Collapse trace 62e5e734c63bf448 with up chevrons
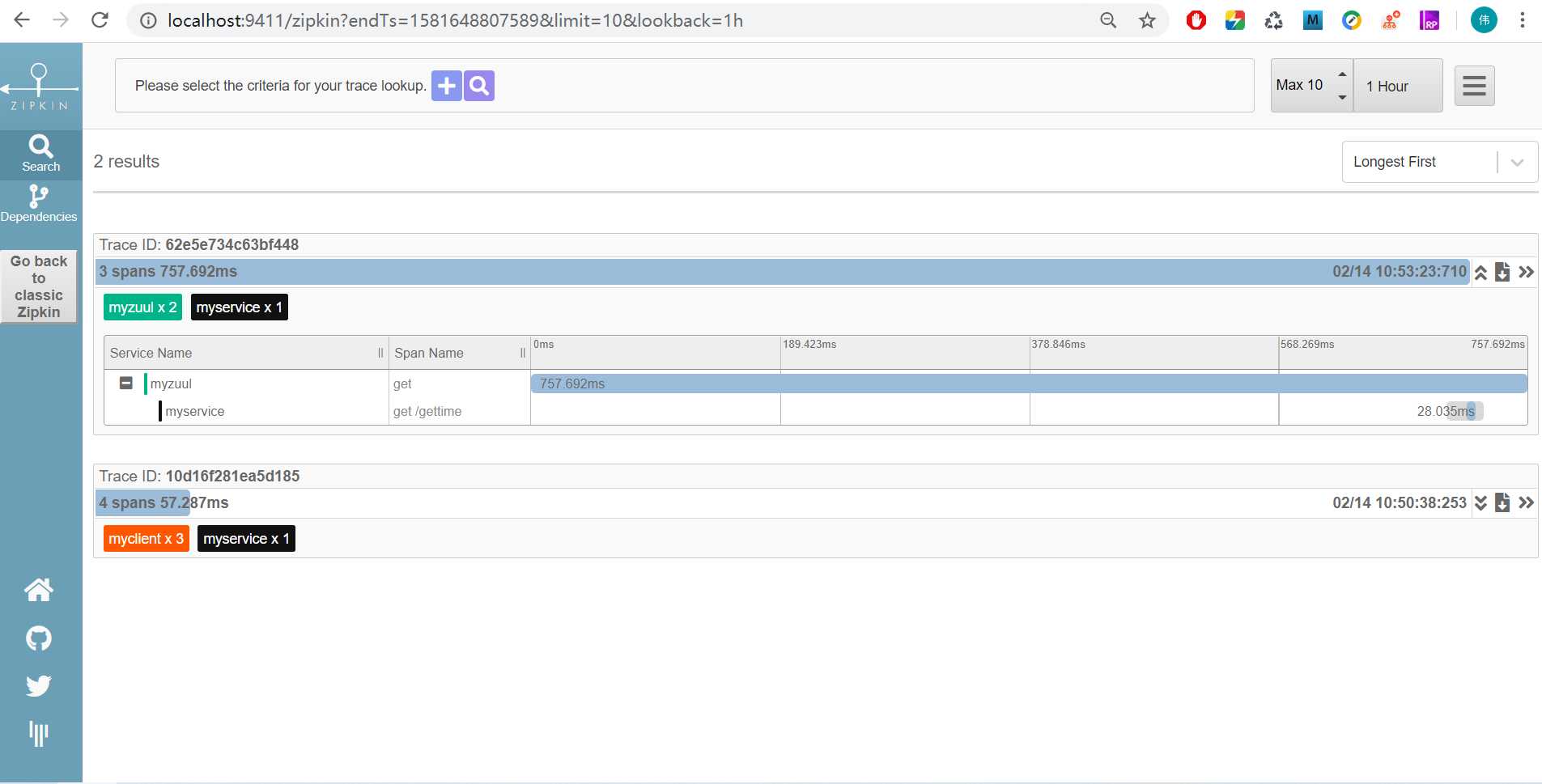The height and width of the screenshot is (784, 1542). coord(1480,273)
